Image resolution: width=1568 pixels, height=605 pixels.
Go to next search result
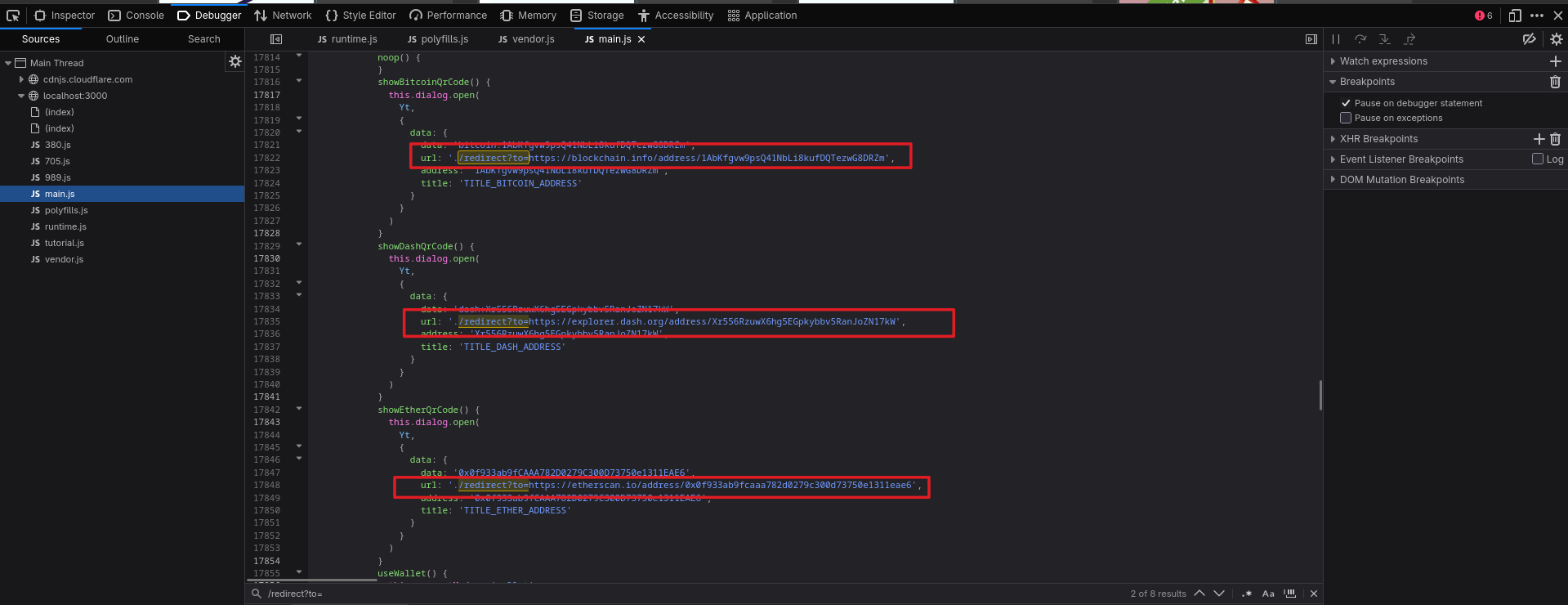click(1219, 594)
